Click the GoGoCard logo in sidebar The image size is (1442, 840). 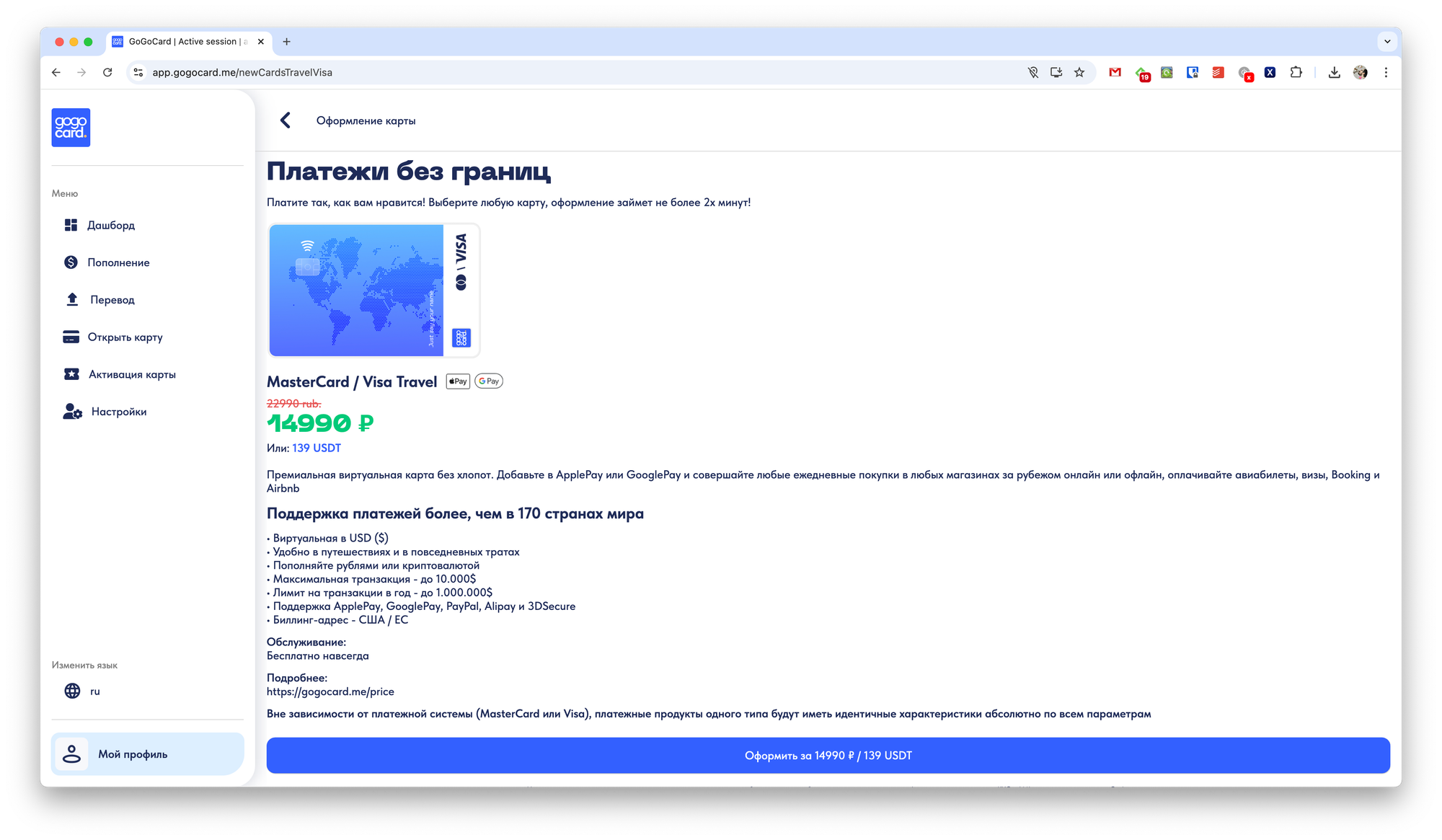71,128
